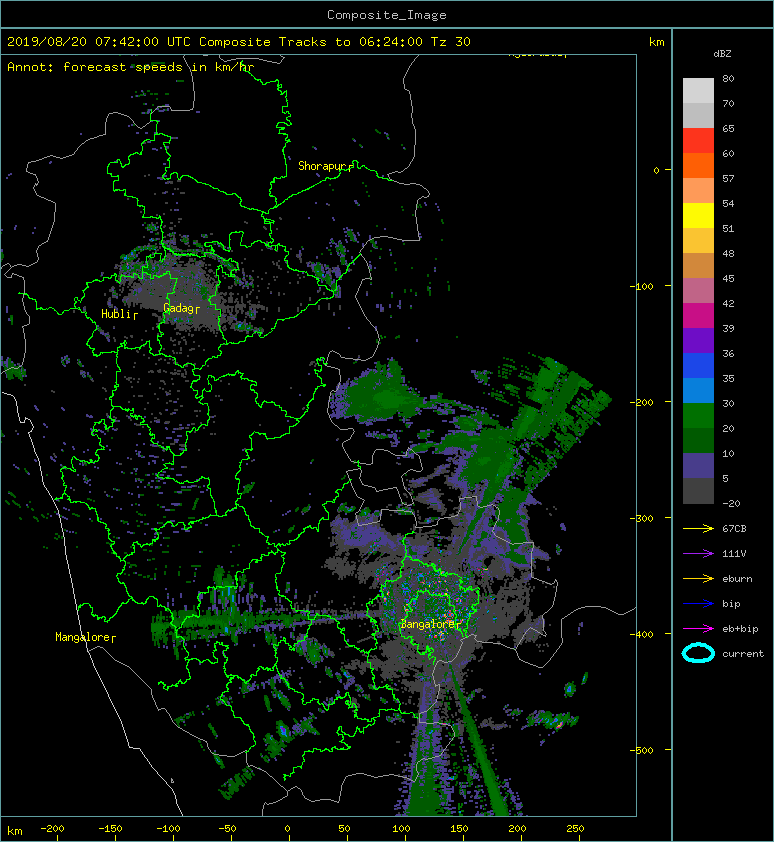Click the Composite_Image title text

387,15
